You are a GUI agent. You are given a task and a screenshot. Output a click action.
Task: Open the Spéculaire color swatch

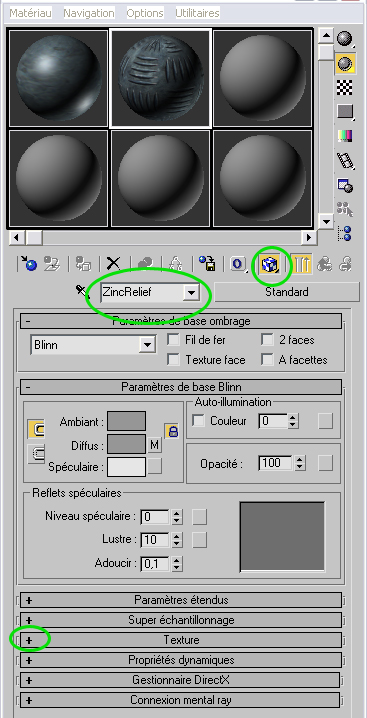tap(126, 467)
